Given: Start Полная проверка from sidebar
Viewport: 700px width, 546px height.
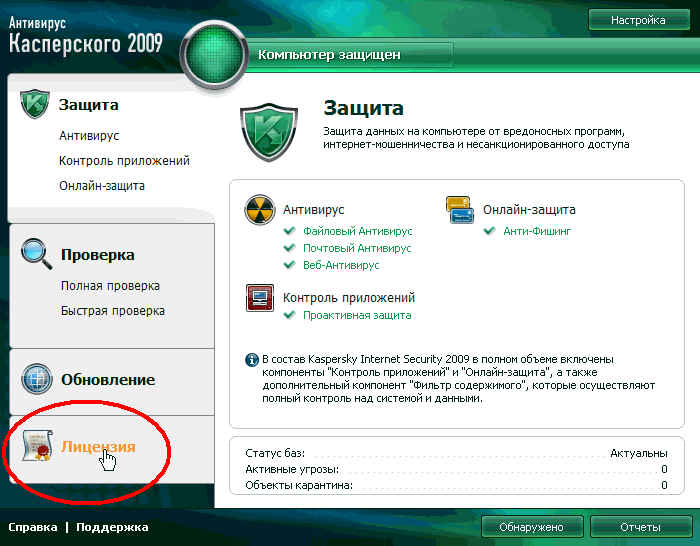Looking at the screenshot, I should [x=110, y=286].
